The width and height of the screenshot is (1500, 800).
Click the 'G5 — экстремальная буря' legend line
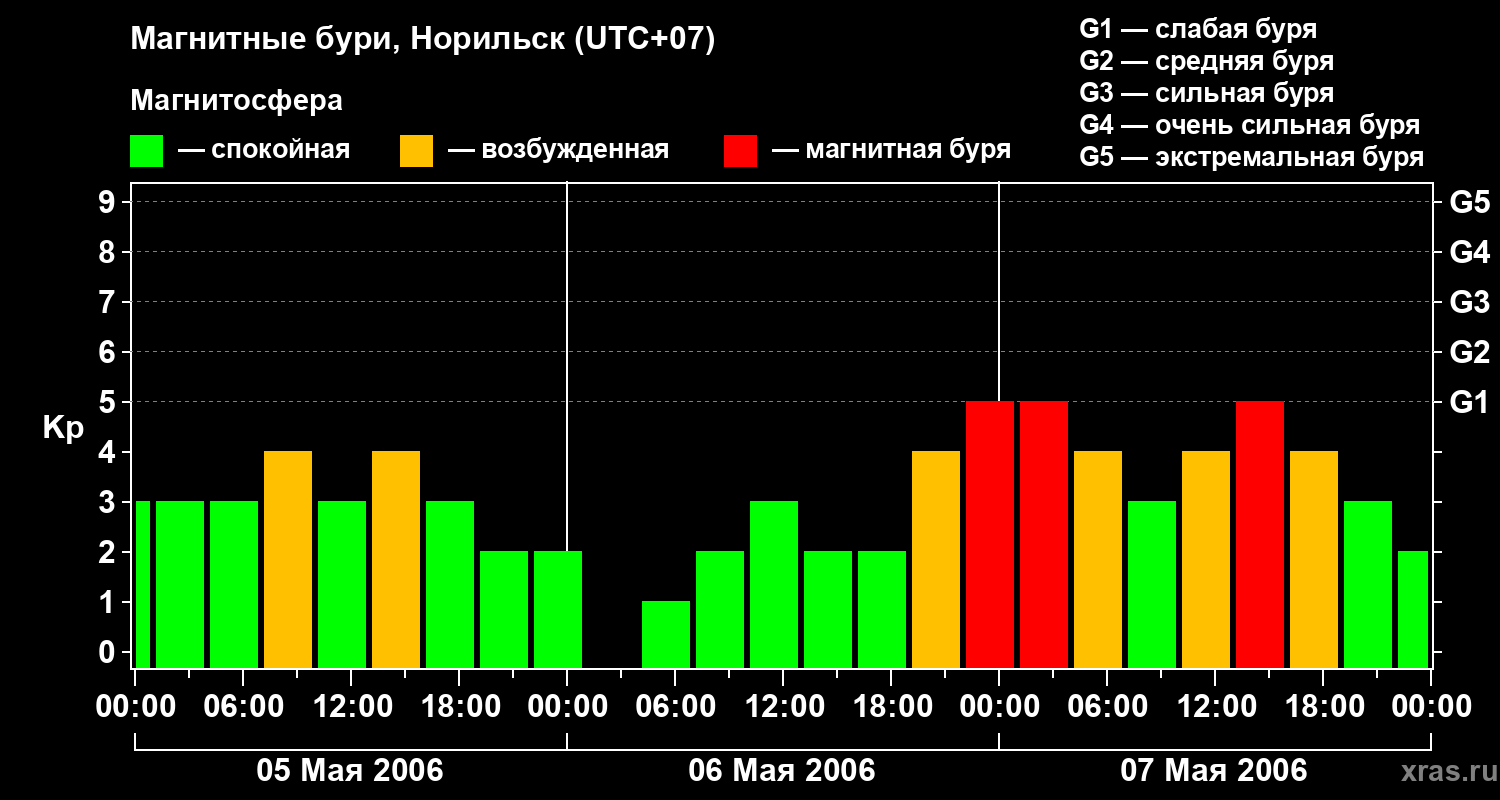pos(1252,157)
